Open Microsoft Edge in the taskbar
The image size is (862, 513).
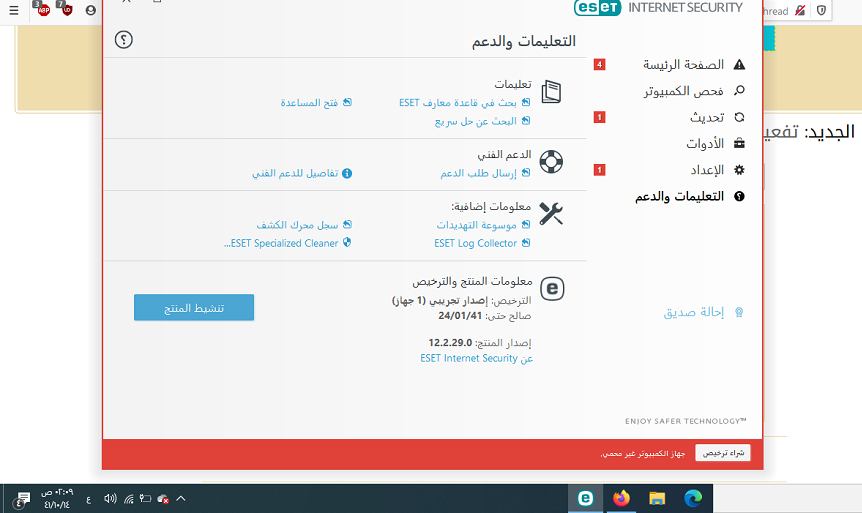tap(693, 498)
